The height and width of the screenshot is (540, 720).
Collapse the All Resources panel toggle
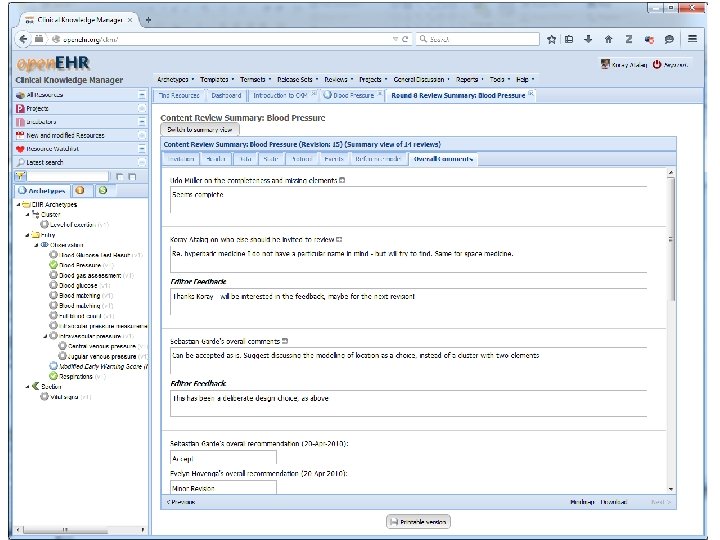[142, 95]
